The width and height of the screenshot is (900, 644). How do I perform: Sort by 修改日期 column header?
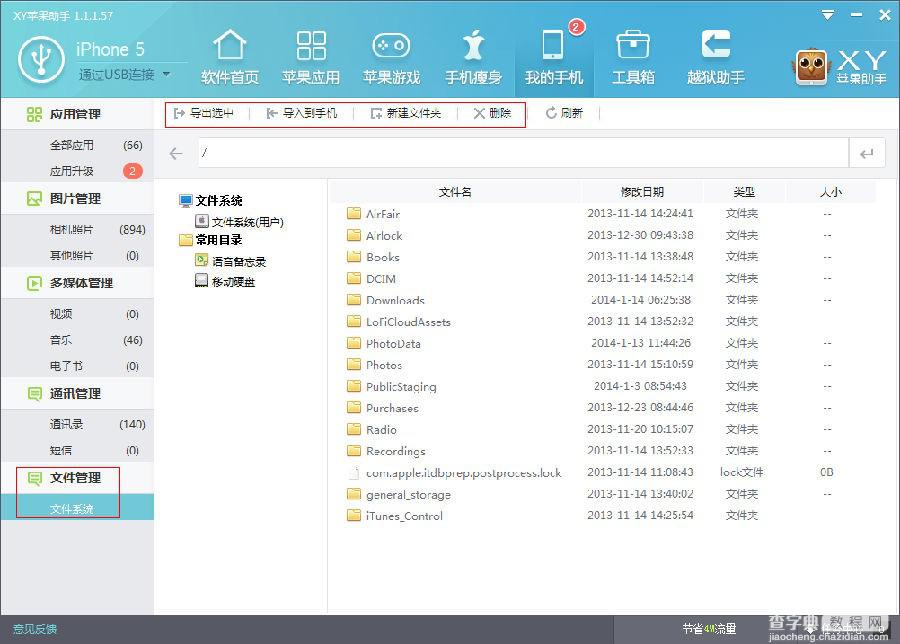point(642,192)
